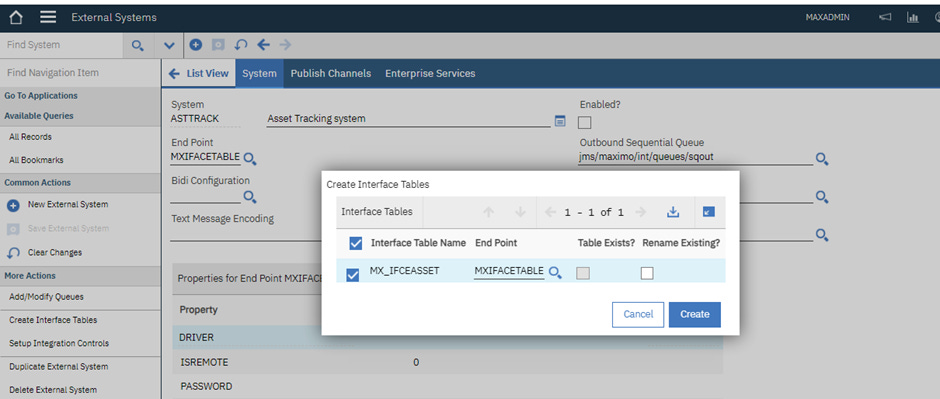Switch to the Enterprise Services tab
Viewport: 940px width, 399px height.
(x=430, y=73)
